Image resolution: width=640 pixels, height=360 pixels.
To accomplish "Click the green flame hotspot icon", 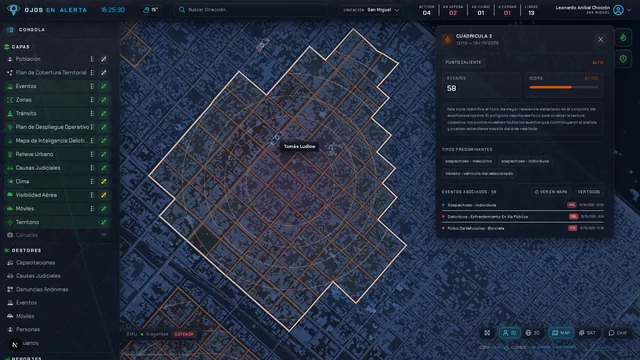I will [x=623, y=38].
